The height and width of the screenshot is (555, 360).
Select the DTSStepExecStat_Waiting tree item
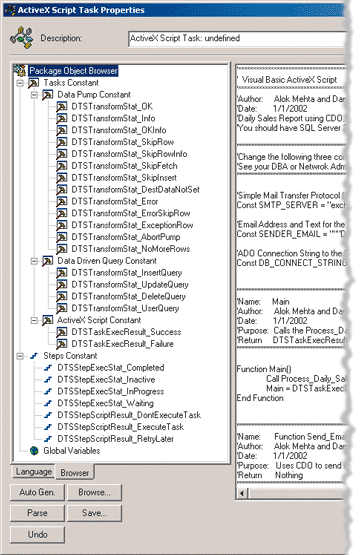(x=105, y=403)
